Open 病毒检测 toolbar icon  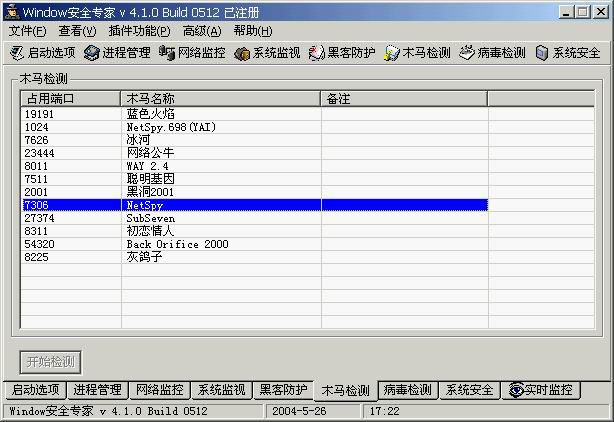coord(466,53)
